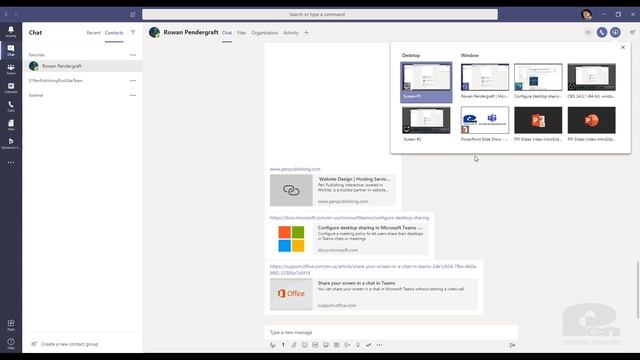The height and width of the screenshot is (360, 640).
Task: Open the support.office.com share screen link
Action: [x=373, y=269]
